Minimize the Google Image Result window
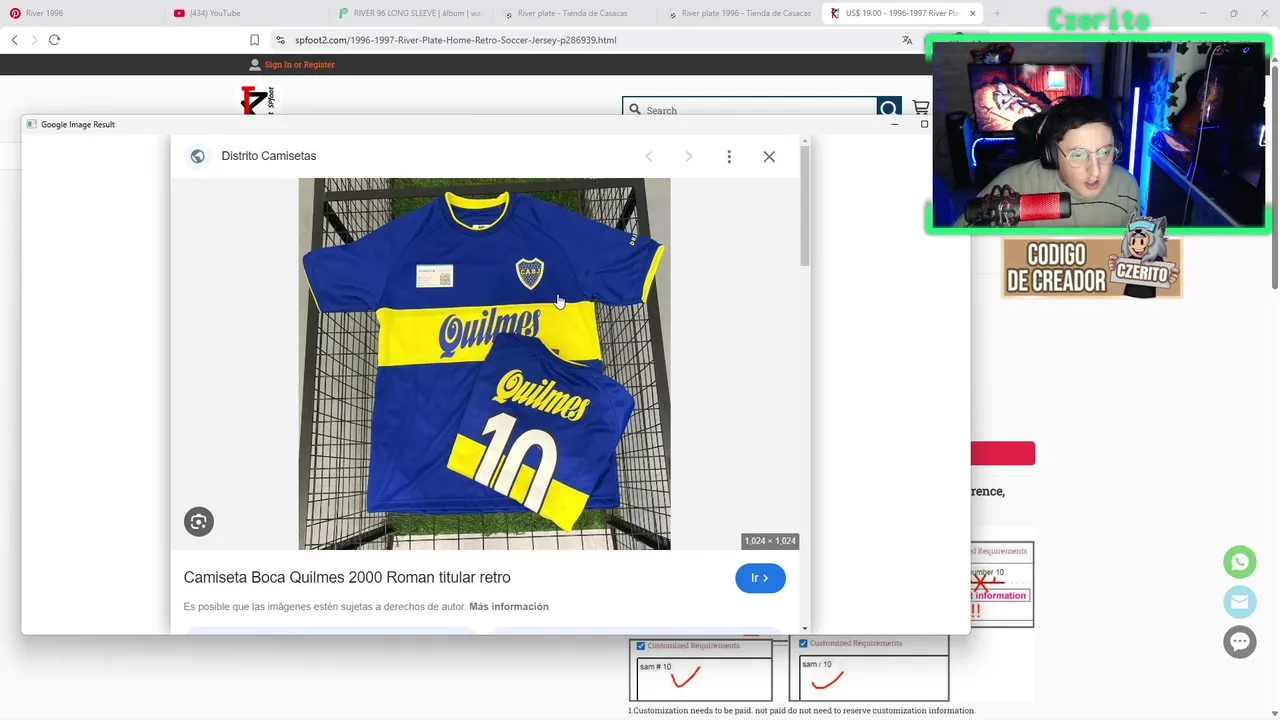1280x720 pixels. pyautogui.click(x=894, y=124)
